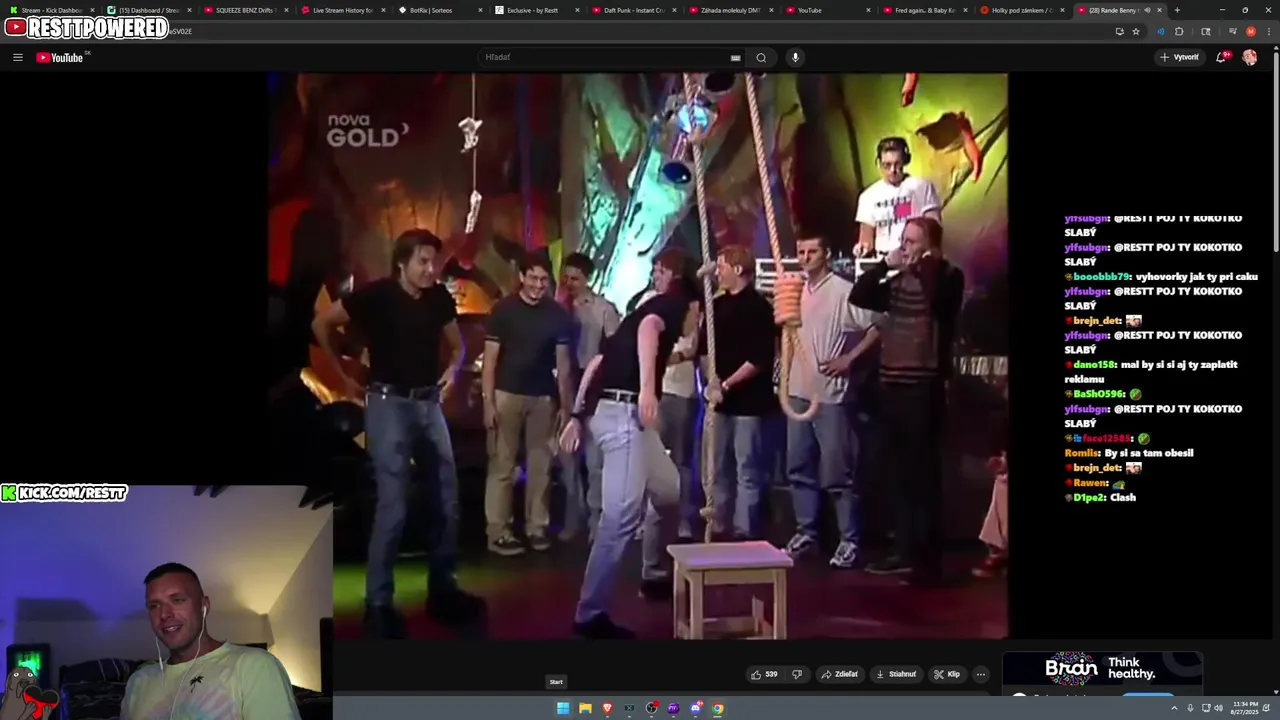Open browser three-dot menu

coord(1268,31)
